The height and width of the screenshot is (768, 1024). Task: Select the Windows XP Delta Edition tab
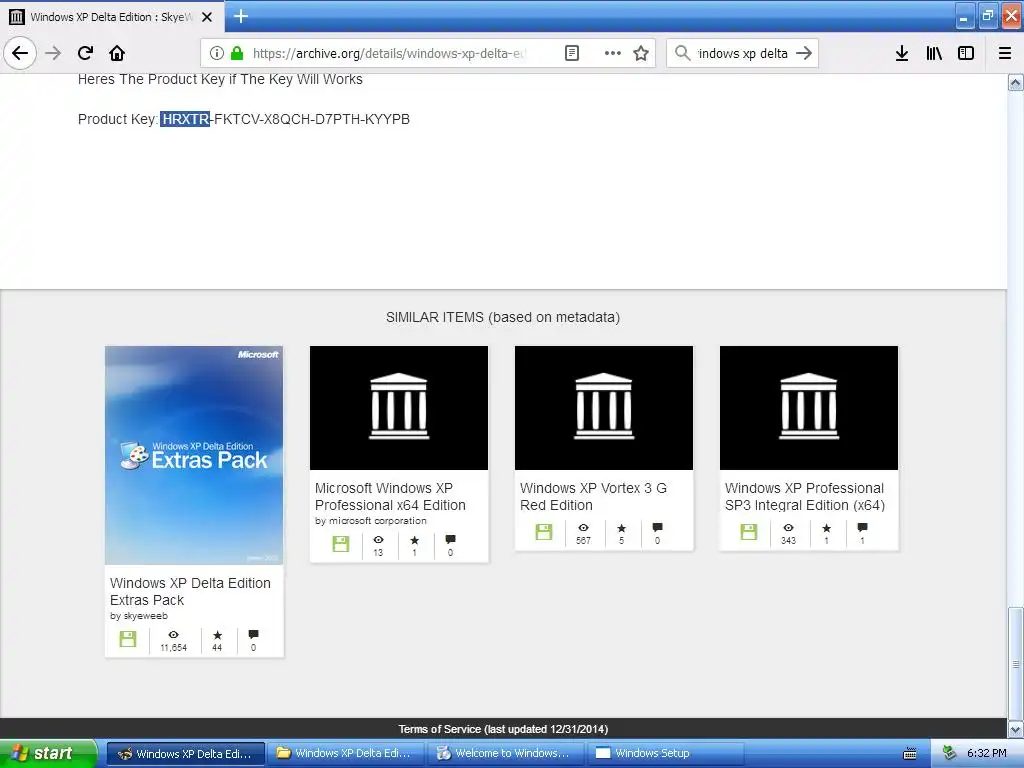click(112, 17)
